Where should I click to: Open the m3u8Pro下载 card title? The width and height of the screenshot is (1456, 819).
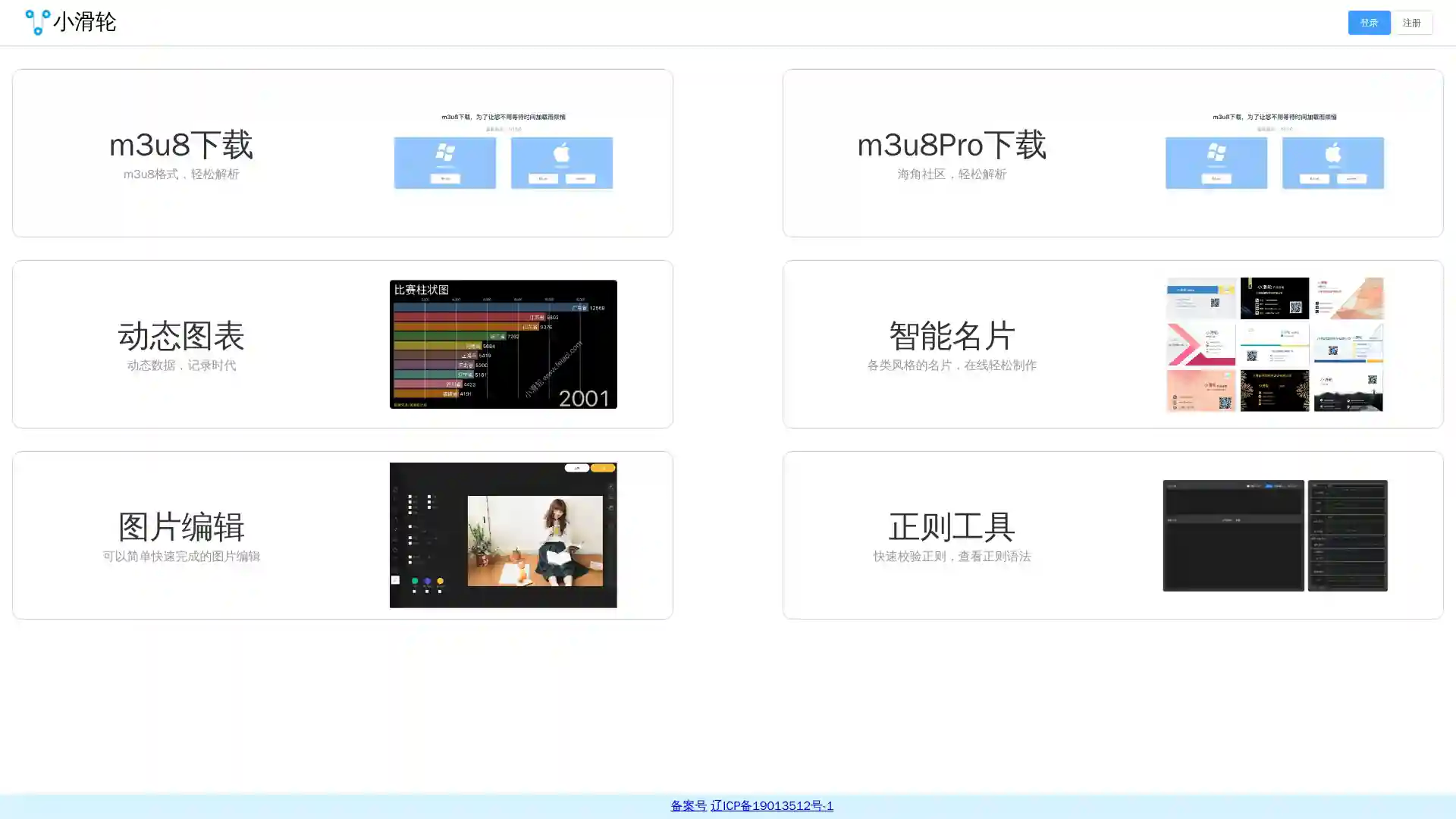(951, 145)
